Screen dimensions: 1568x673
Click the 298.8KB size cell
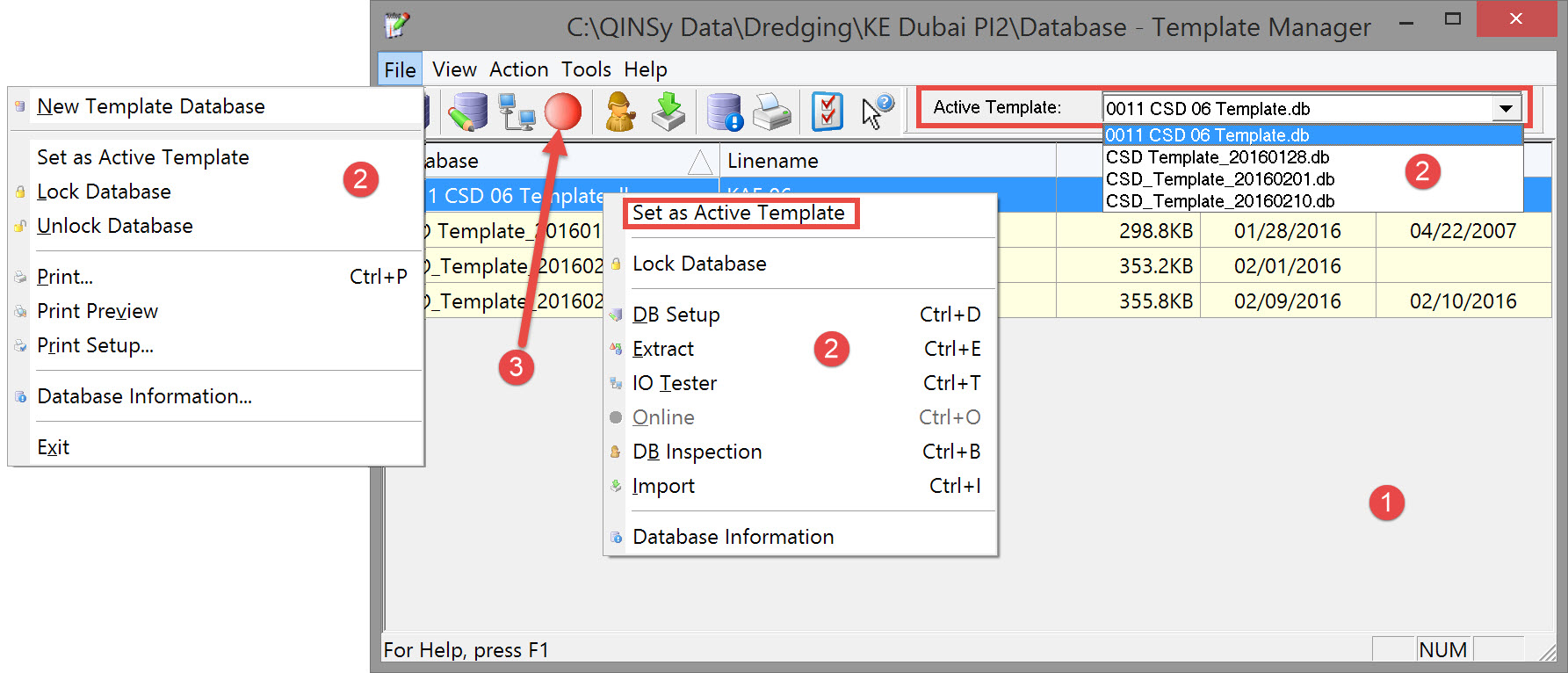(1128, 231)
